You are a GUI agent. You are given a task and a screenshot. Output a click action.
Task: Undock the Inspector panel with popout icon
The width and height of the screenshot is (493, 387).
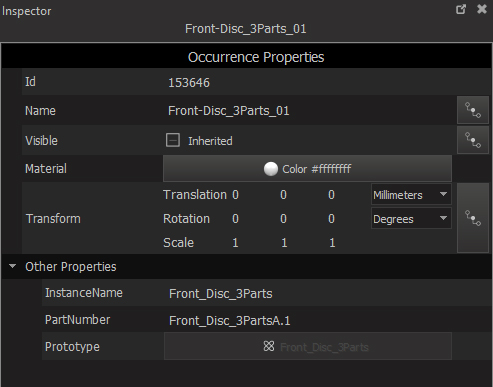coord(461,9)
